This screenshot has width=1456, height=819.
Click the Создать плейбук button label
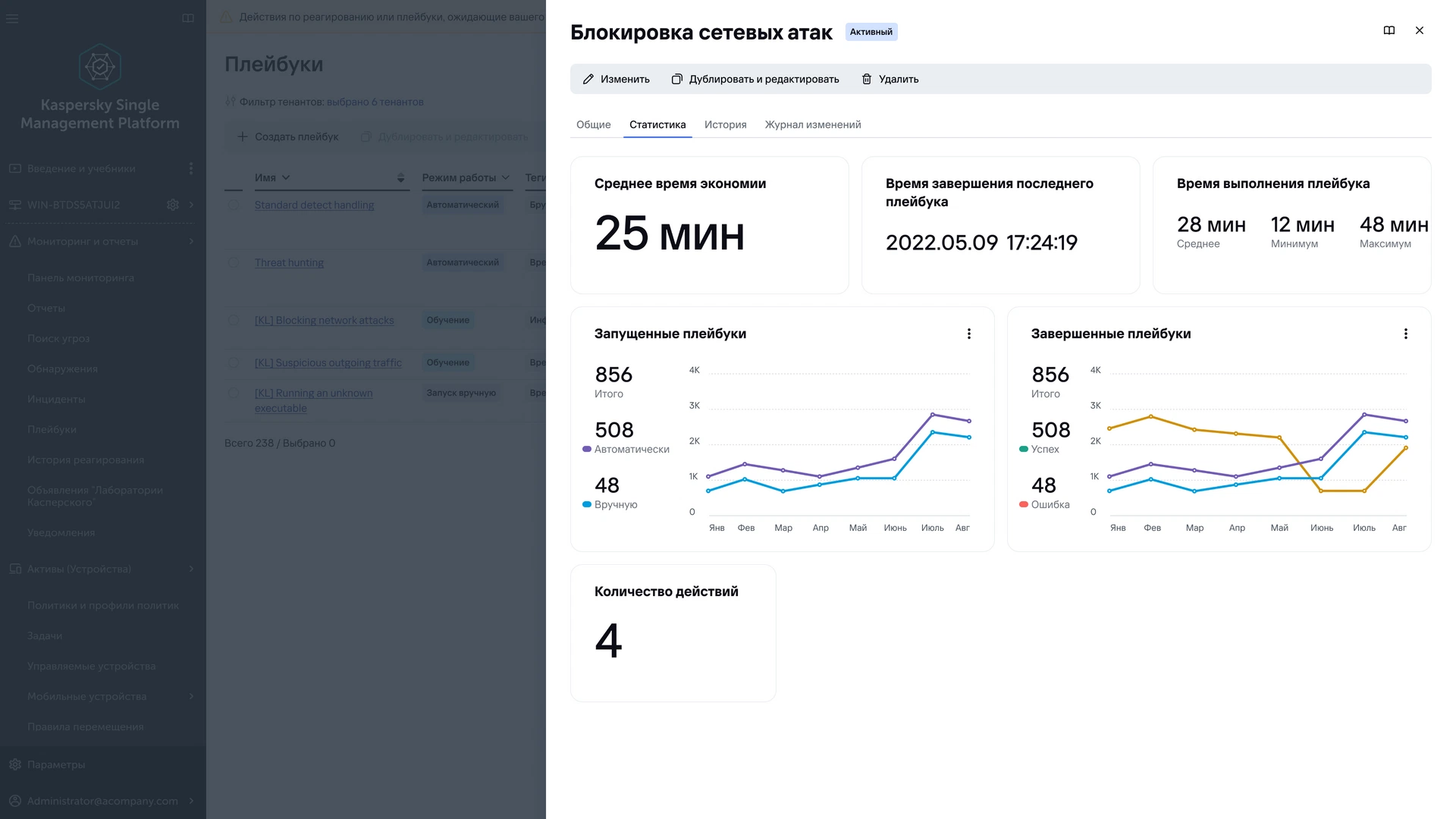click(297, 136)
